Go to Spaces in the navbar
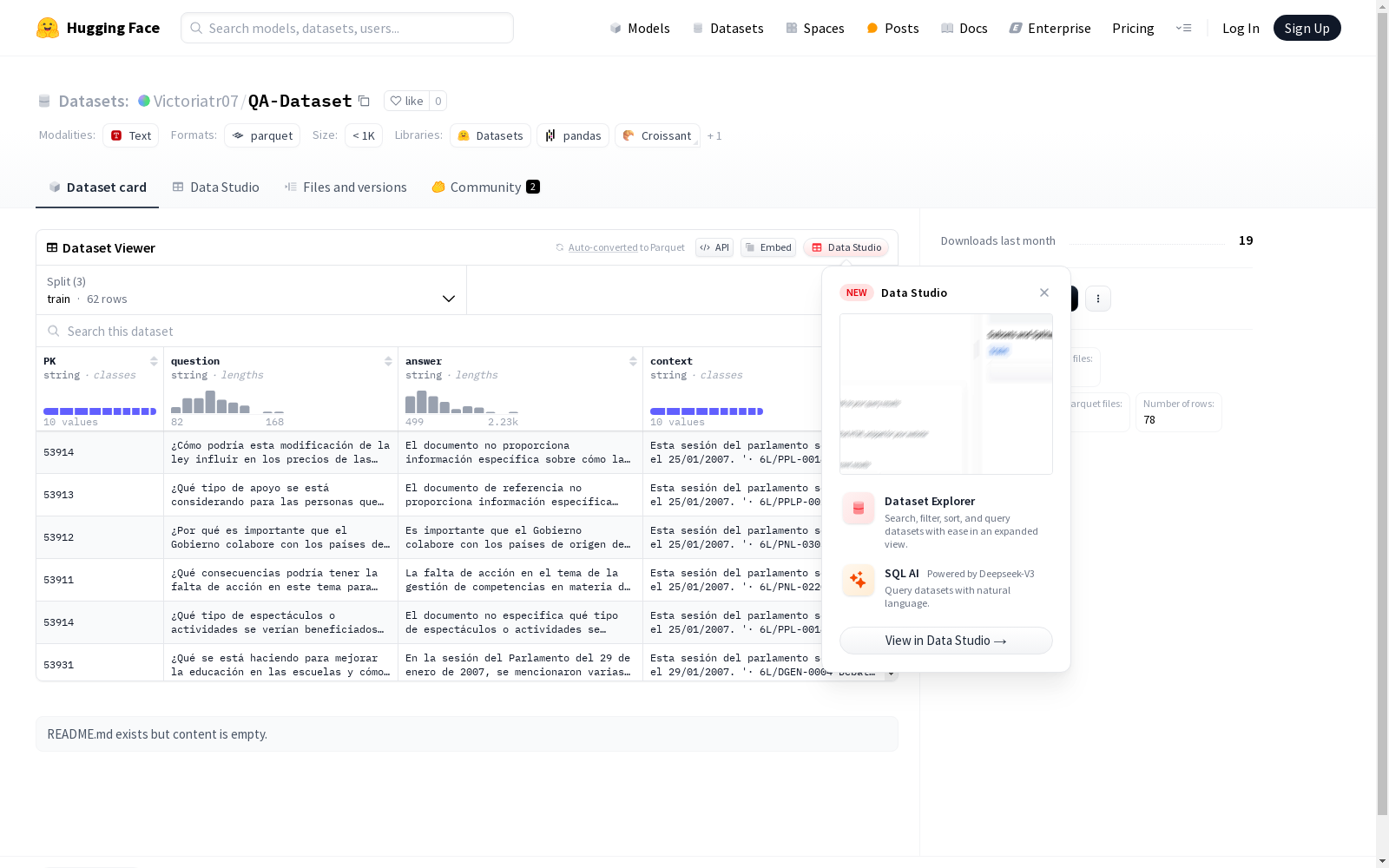Viewport: 1389px width, 868px height. point(815,29)
